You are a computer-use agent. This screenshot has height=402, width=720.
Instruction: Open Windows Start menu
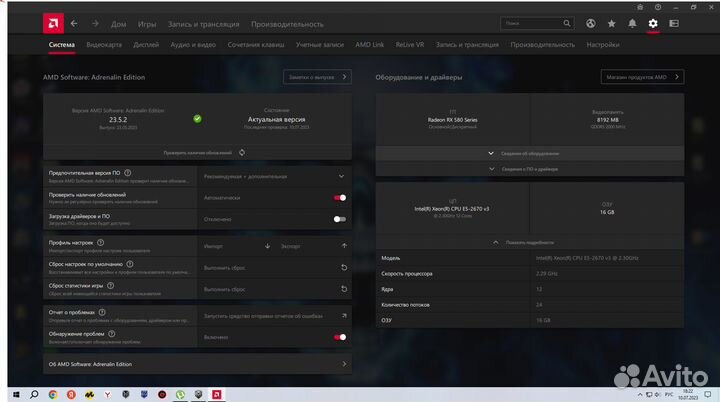[16, 395]
